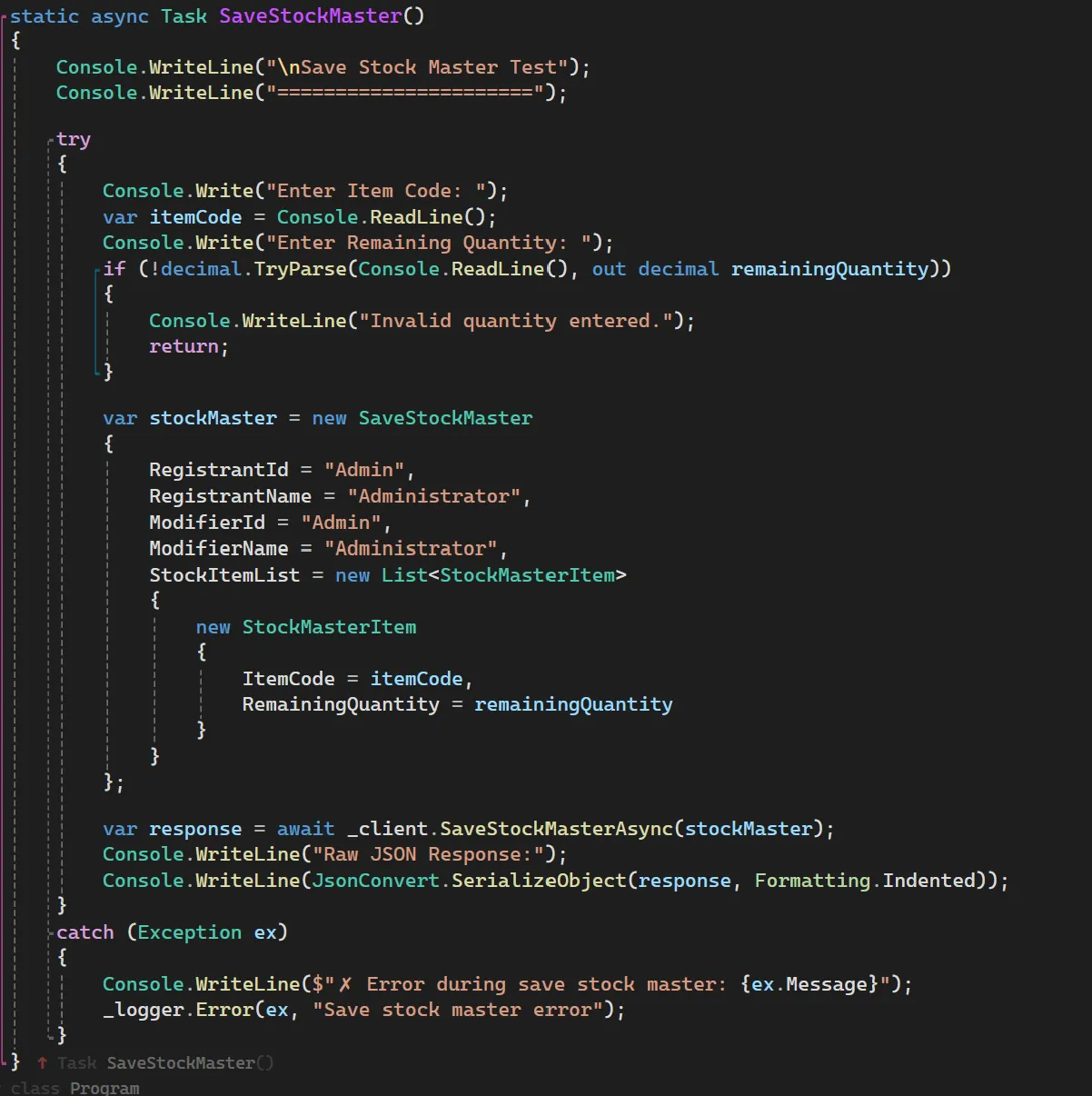Collapse the if TryParse block fold marker
This screenshot has height=1096, width=1092.
(96, 269)
